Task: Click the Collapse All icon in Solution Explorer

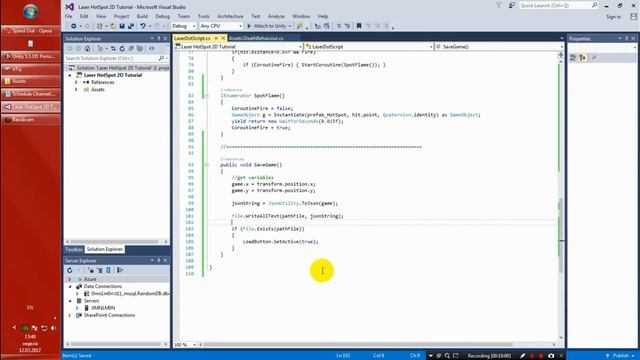Action: (131, 49)
